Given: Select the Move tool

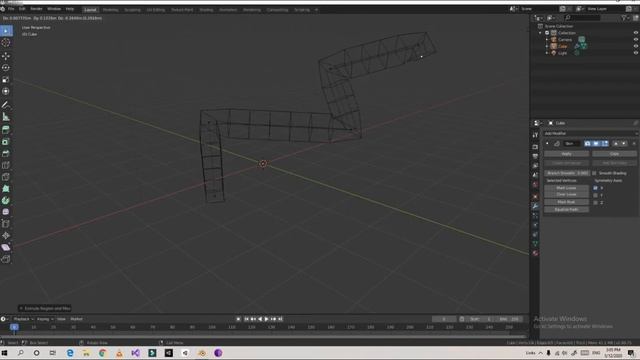Looking at the screenshot, I should (6, 56).
